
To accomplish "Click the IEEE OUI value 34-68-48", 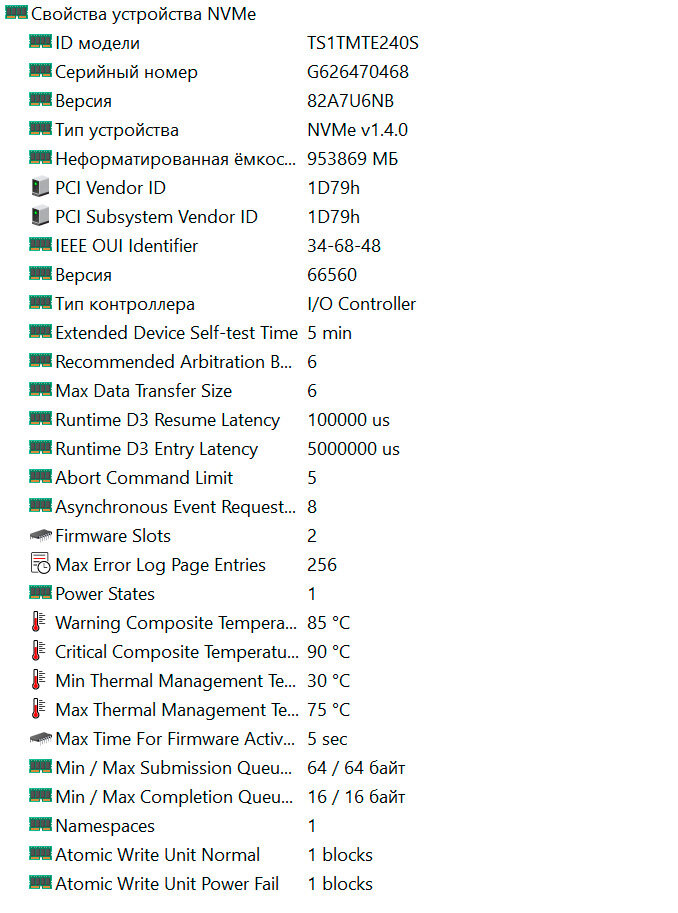I will click(x=344, y=246).
